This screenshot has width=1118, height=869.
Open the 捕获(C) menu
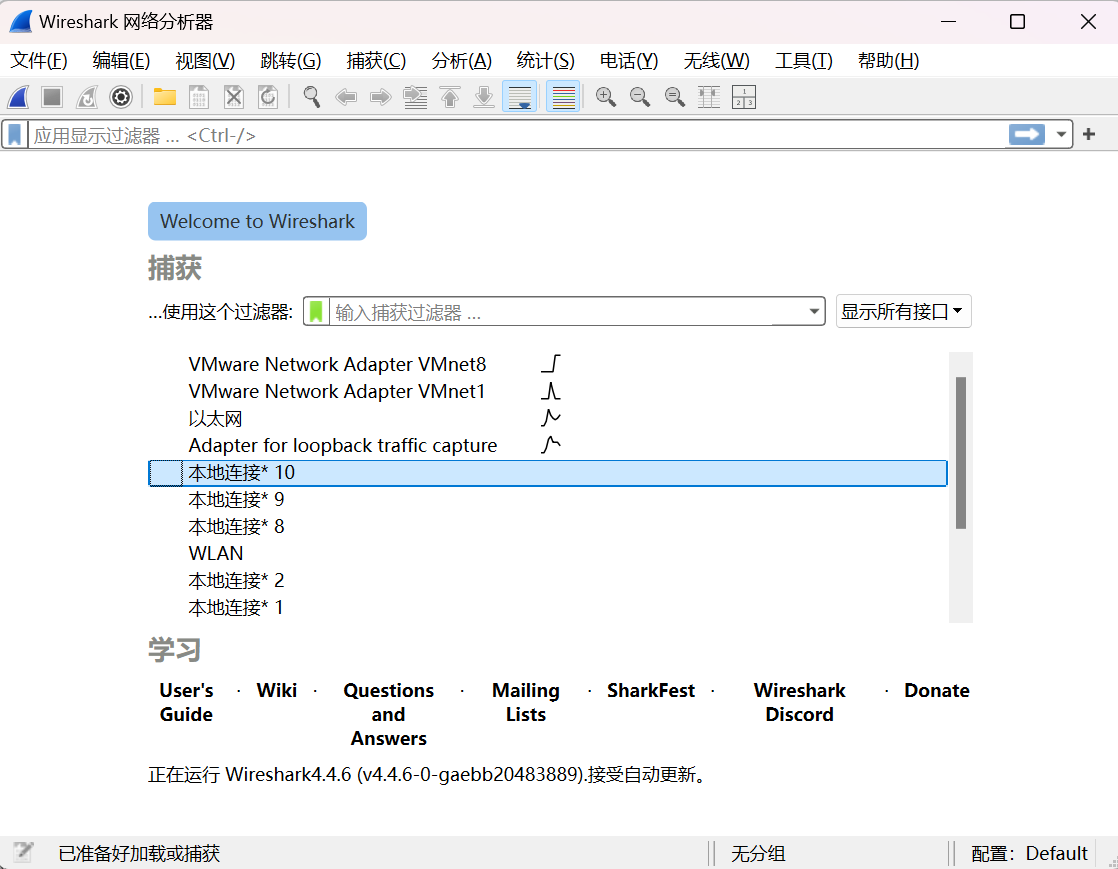(x=376, y=61)
